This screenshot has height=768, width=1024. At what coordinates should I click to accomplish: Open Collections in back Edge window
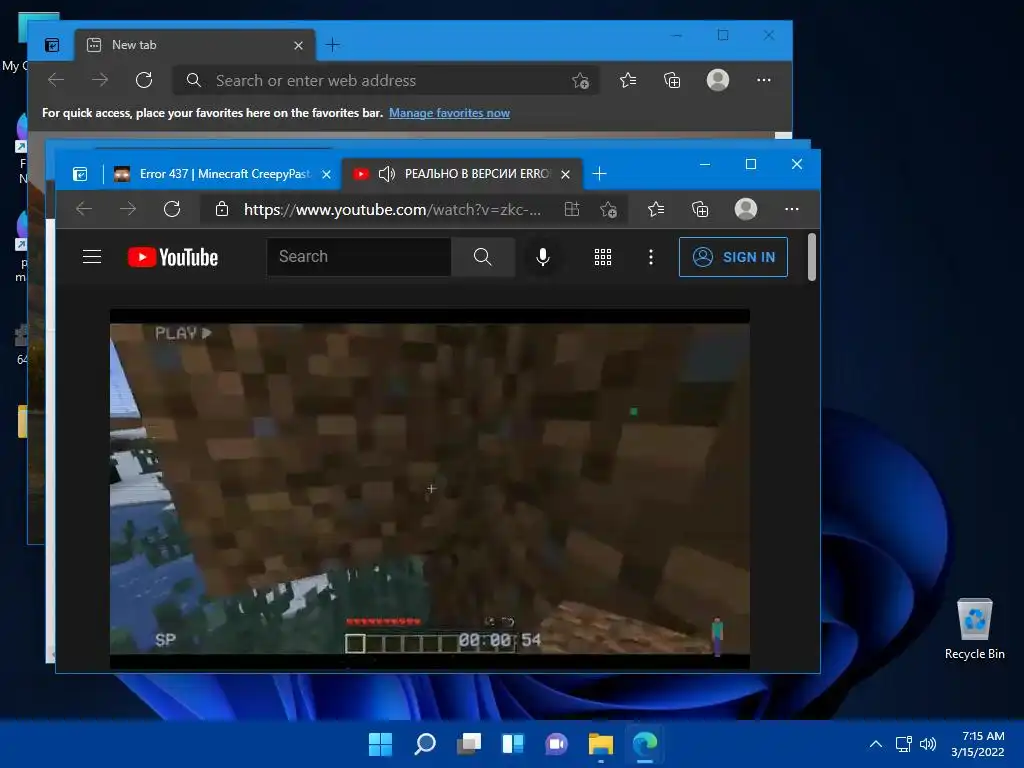point(672,80)
